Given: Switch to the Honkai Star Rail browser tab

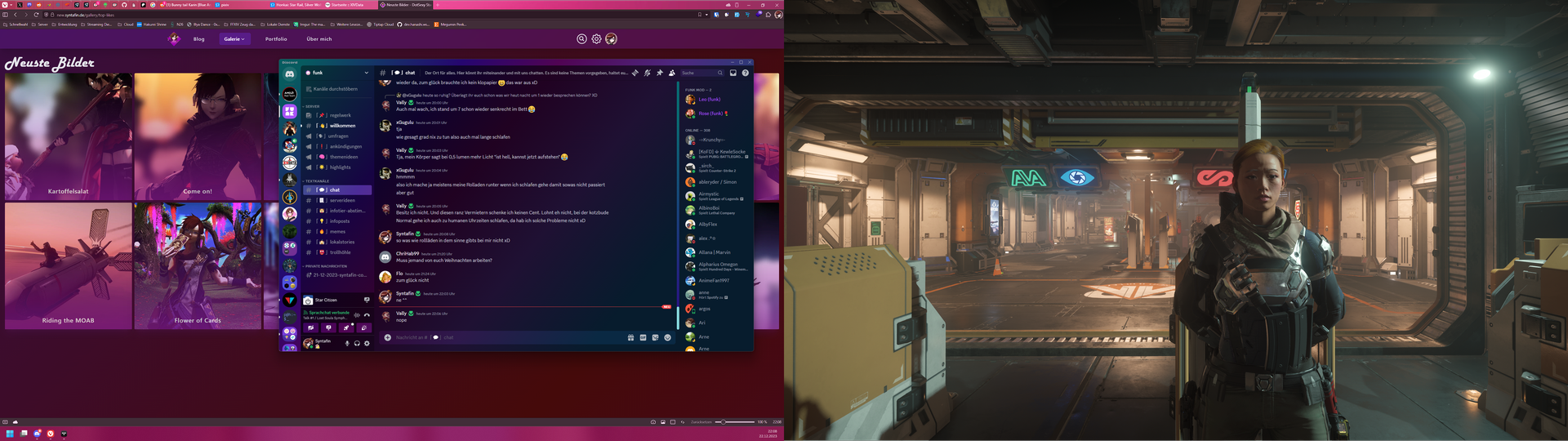Looking at the screenshot, I should point(296,5).
